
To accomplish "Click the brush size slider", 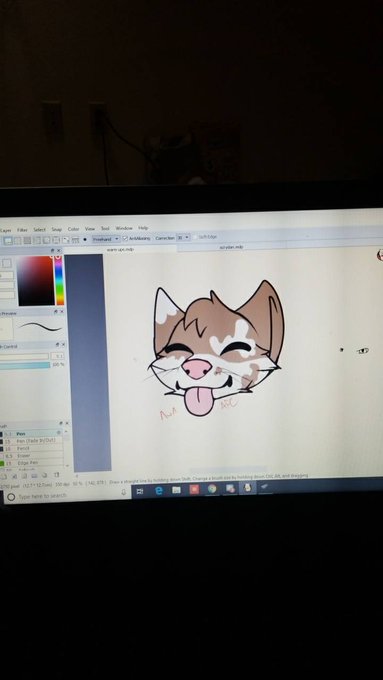I will [x=24, y=356].
